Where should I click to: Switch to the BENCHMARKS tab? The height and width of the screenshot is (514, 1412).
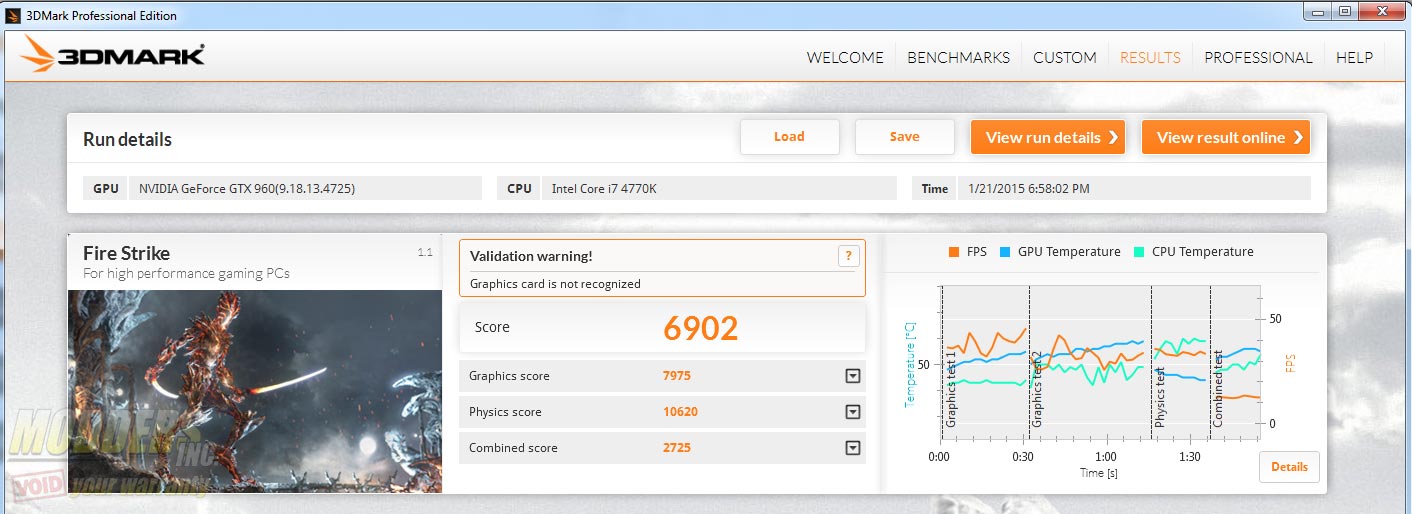[x=958, y=57]
